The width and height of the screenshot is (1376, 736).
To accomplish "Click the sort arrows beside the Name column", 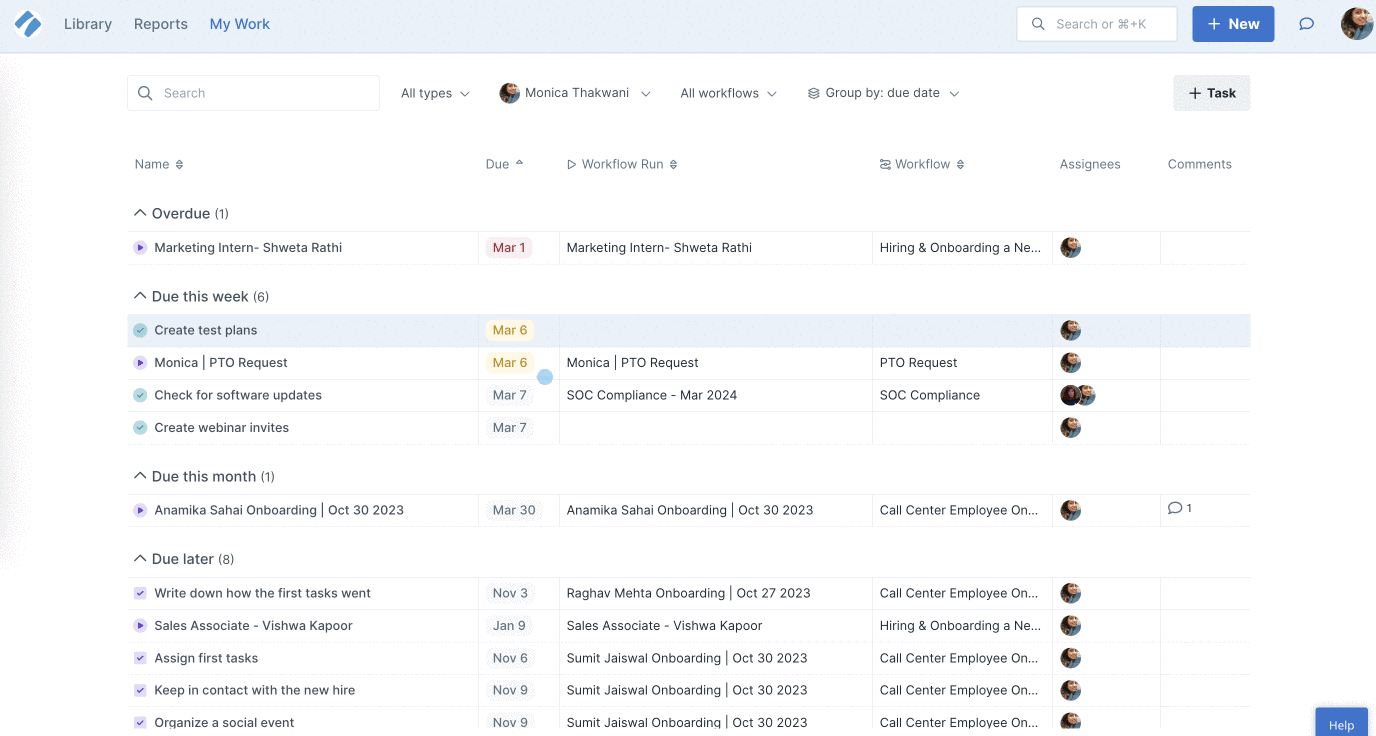I will (179, 164).
